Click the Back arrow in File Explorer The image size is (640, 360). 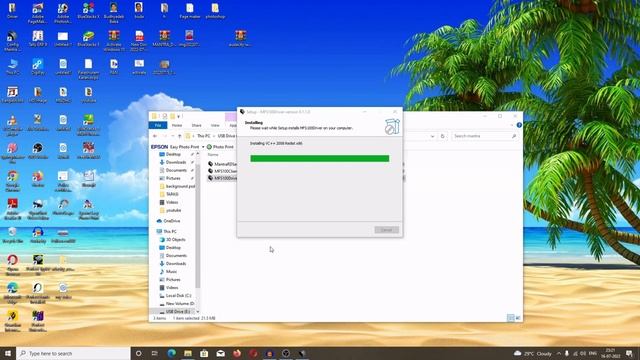click(x=155, y=136)
